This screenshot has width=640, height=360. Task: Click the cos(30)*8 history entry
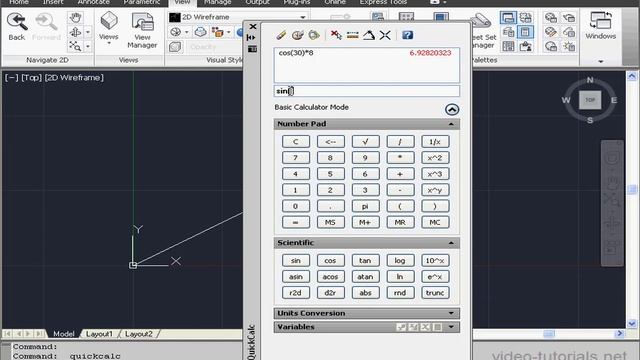click(x=296, y=53)
